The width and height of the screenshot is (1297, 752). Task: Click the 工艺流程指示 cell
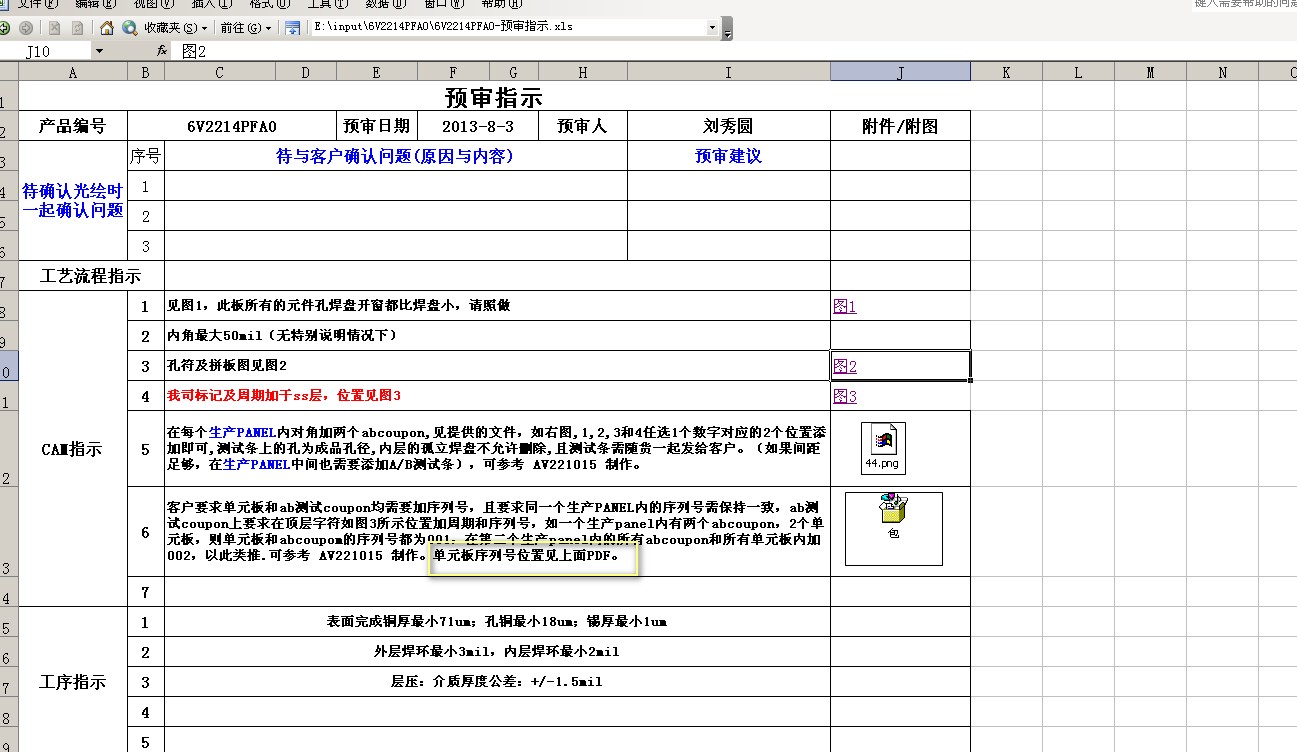pos(91,276)
